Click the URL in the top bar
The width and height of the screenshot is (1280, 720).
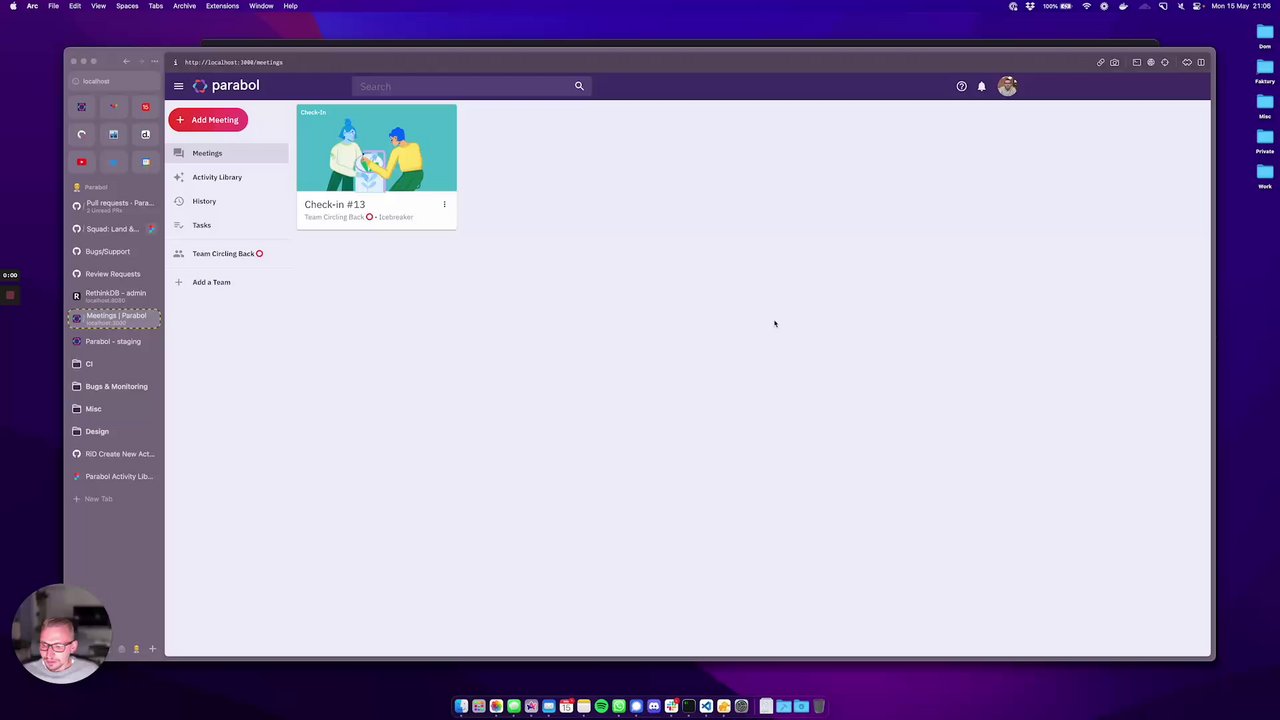coord(233,62)
